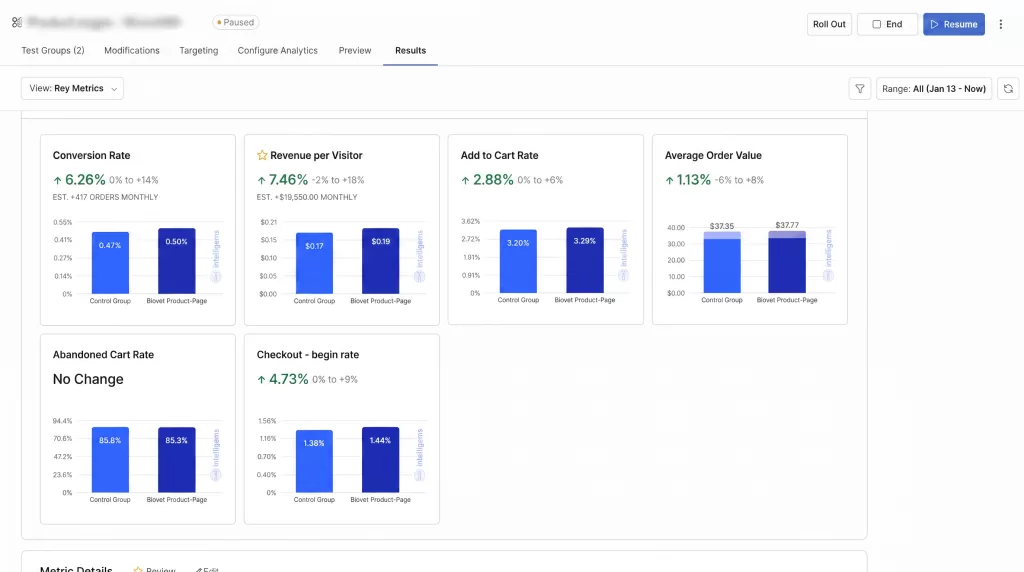Open the filter funnel icon
This screenshot has width=1024, height=572.
click(859, 89)
